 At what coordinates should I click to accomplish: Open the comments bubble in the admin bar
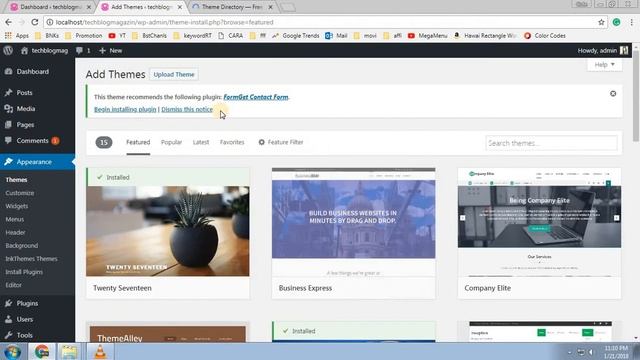click(83, 51)
